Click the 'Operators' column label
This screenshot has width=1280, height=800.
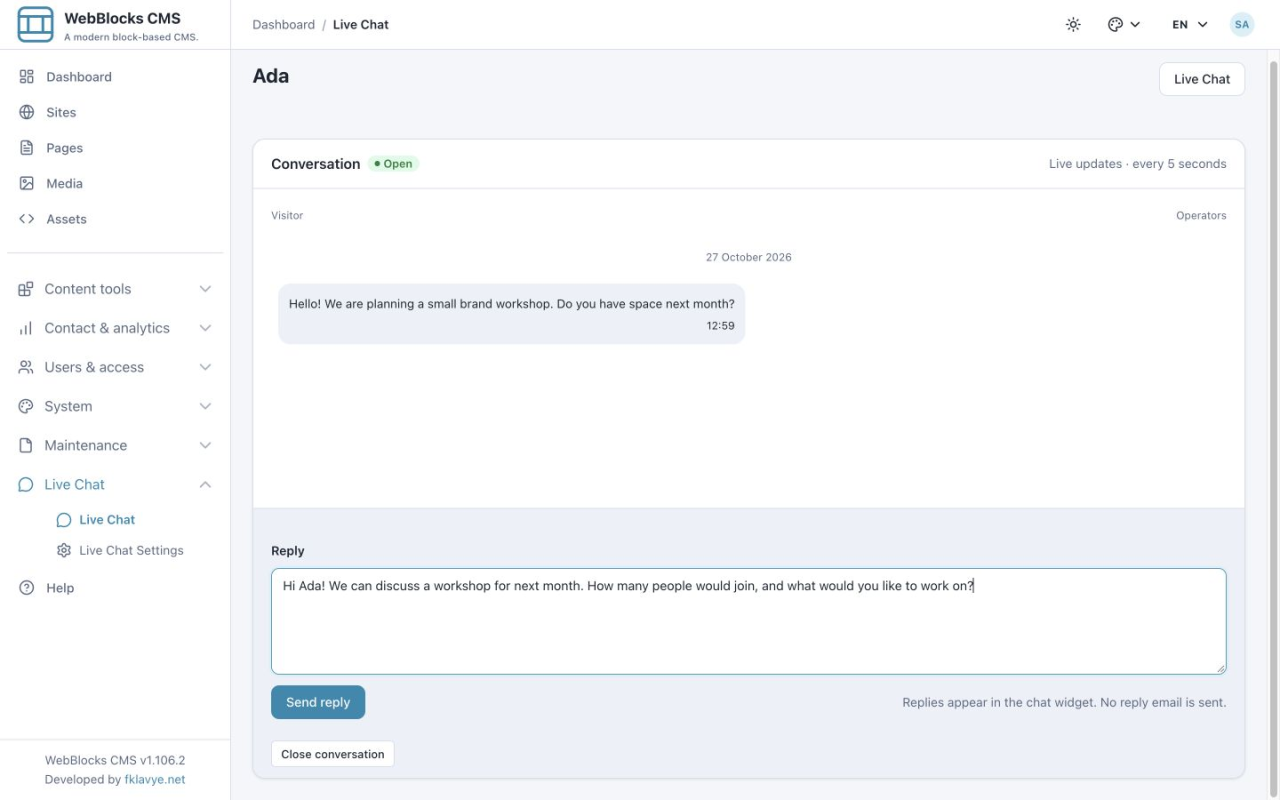(1201, 215)
